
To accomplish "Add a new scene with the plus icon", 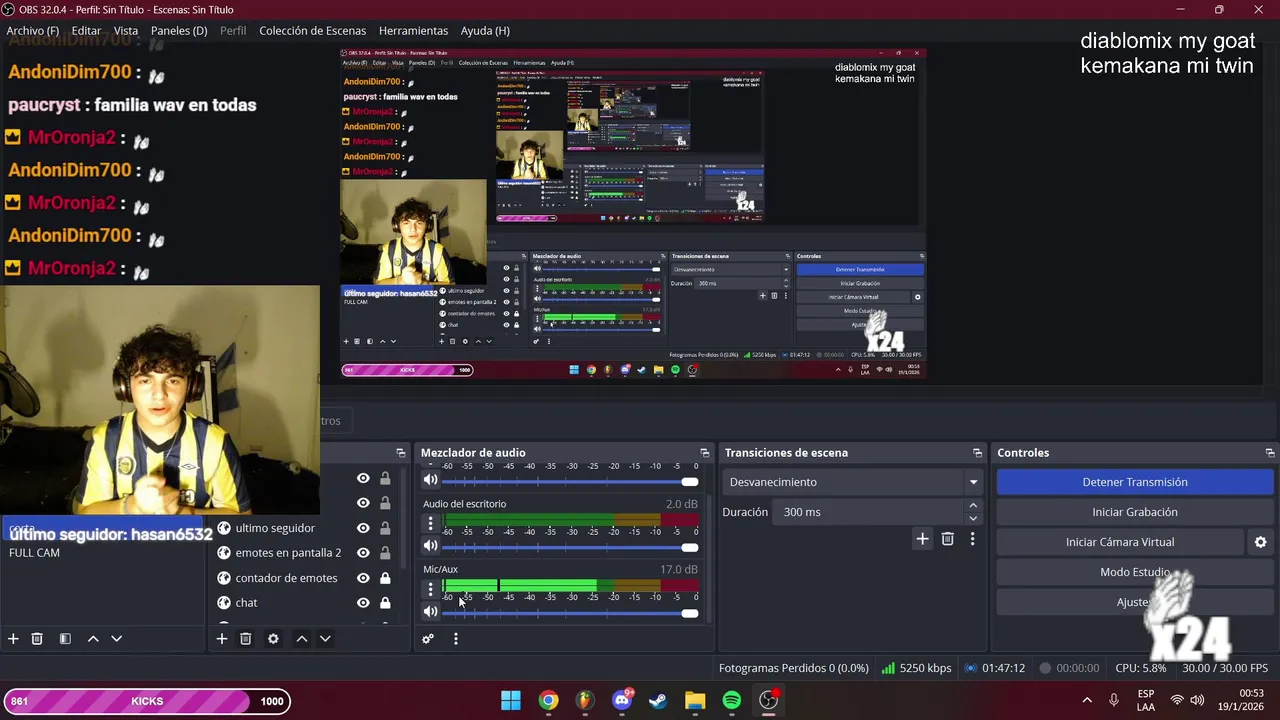I will (13, 639).
